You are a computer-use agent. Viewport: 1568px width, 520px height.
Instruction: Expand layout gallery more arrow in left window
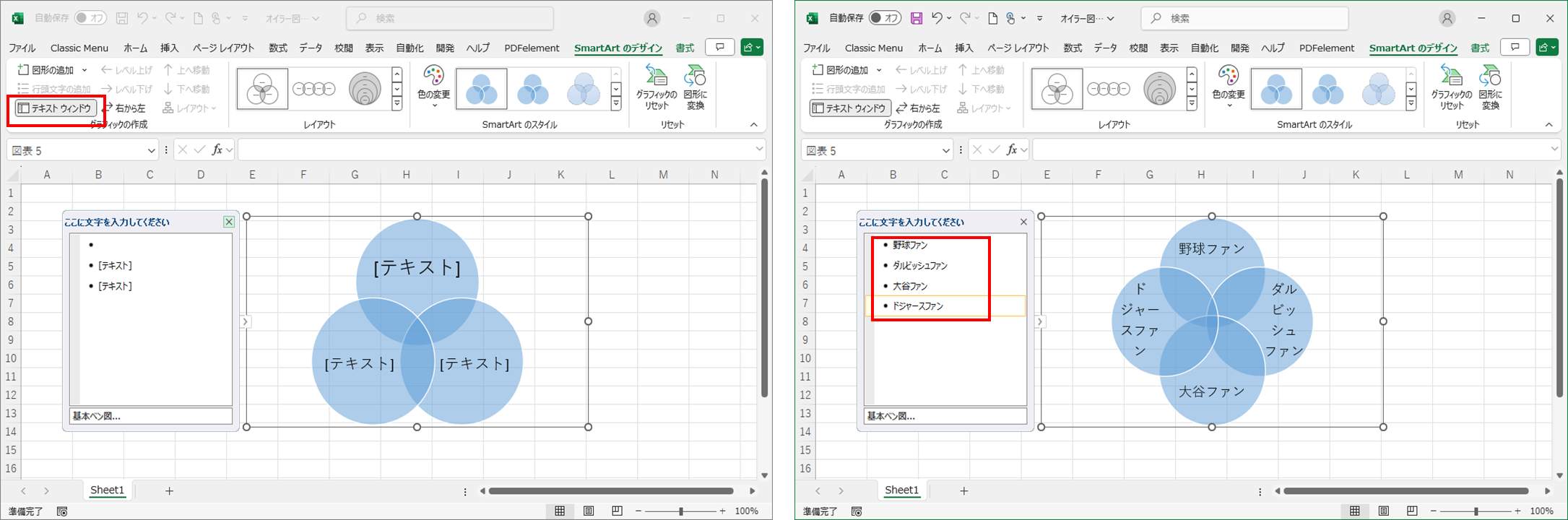(397, 104)
